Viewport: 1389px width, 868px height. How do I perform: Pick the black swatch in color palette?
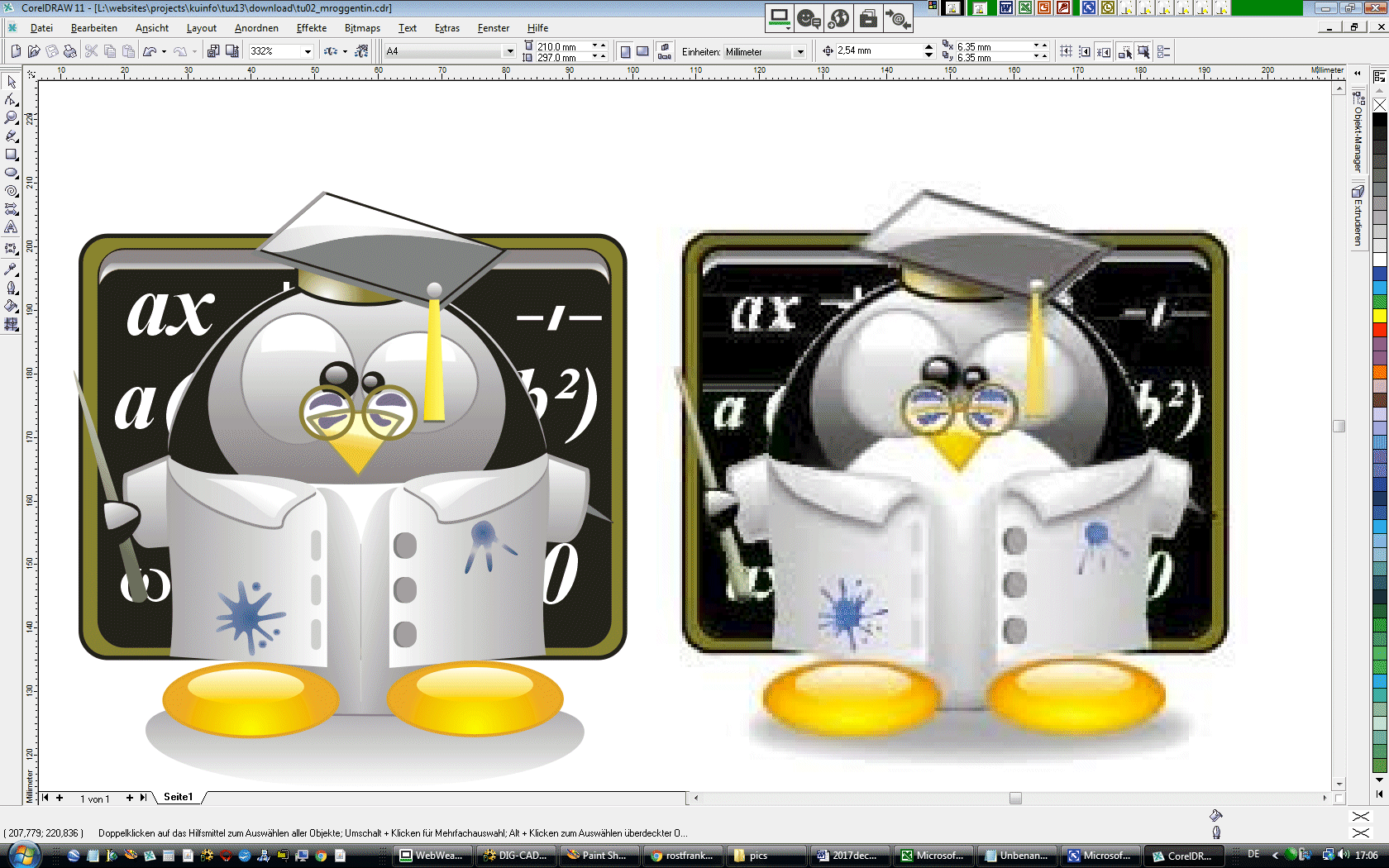click(x=1380, y=119)
